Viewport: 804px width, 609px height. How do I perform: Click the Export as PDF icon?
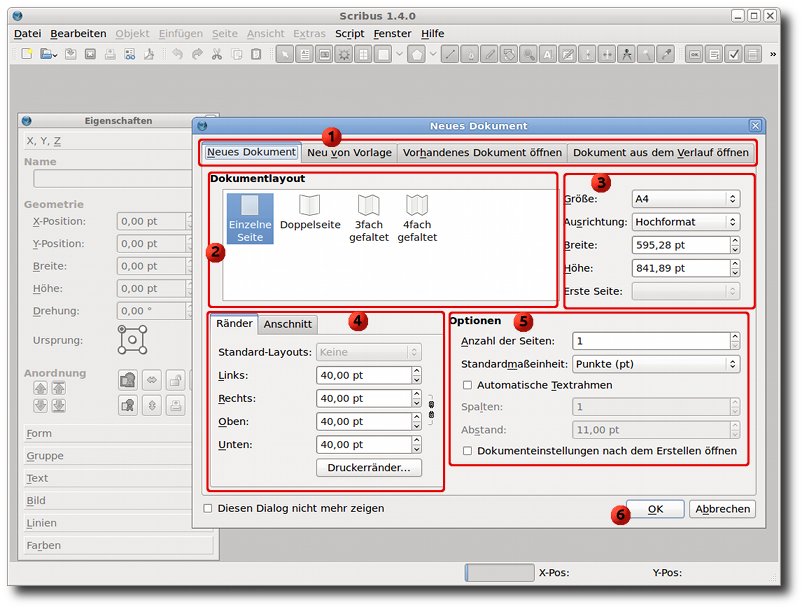[149, 54]
